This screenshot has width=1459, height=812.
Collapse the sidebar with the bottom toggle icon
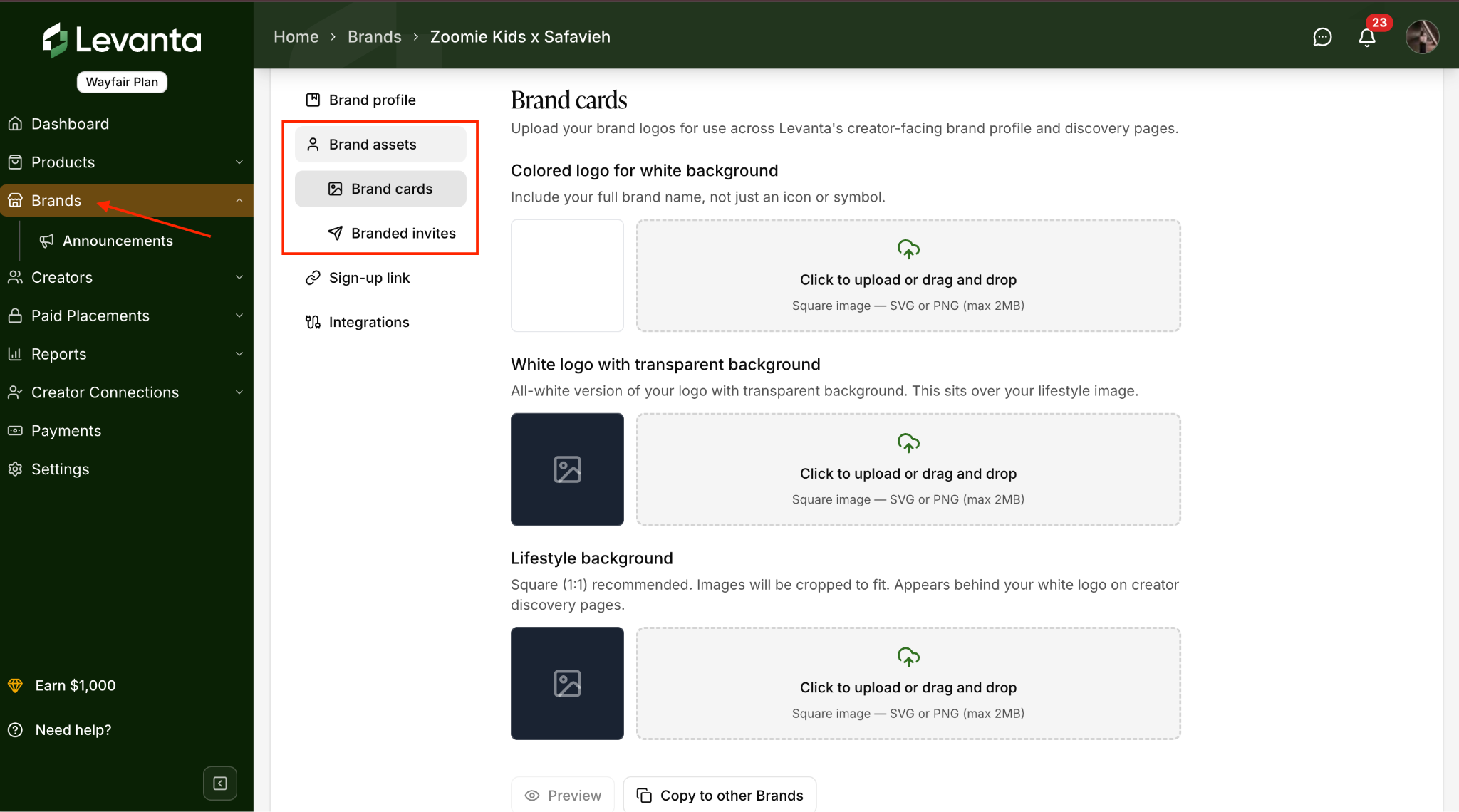(x=220, y=784)
